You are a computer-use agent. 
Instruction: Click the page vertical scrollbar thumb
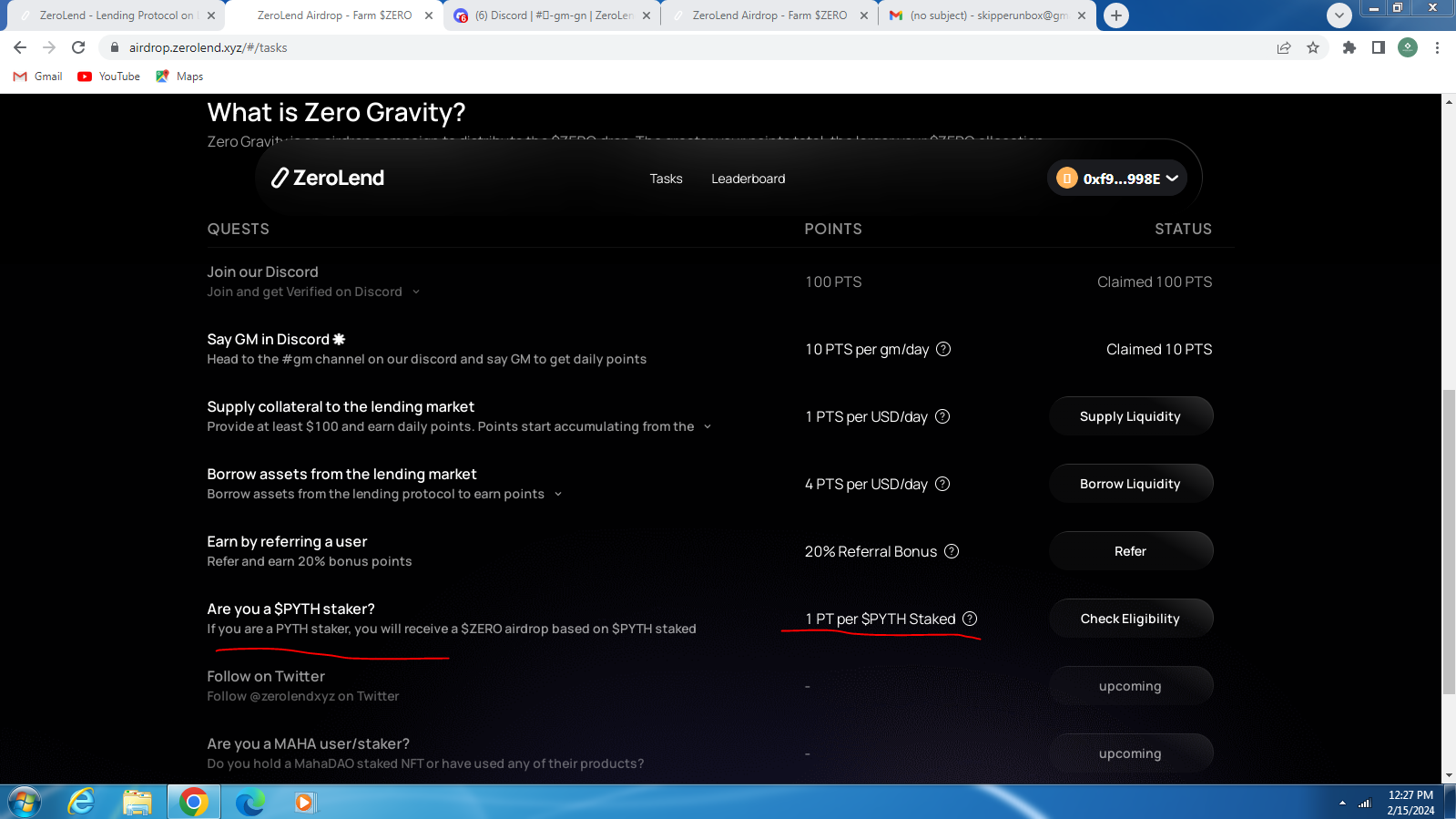1449,541
